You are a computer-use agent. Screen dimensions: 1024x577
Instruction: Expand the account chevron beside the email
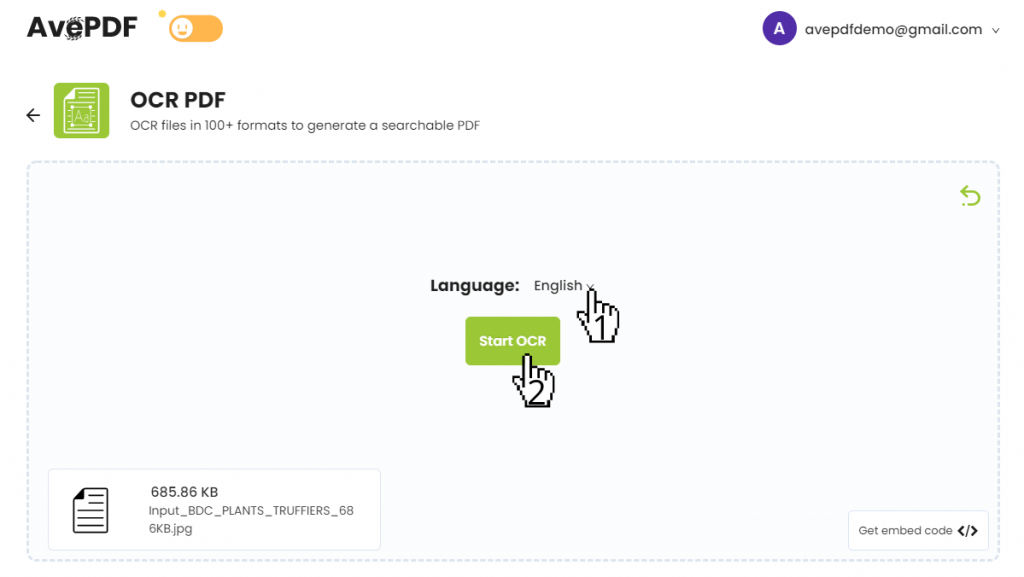995,31
